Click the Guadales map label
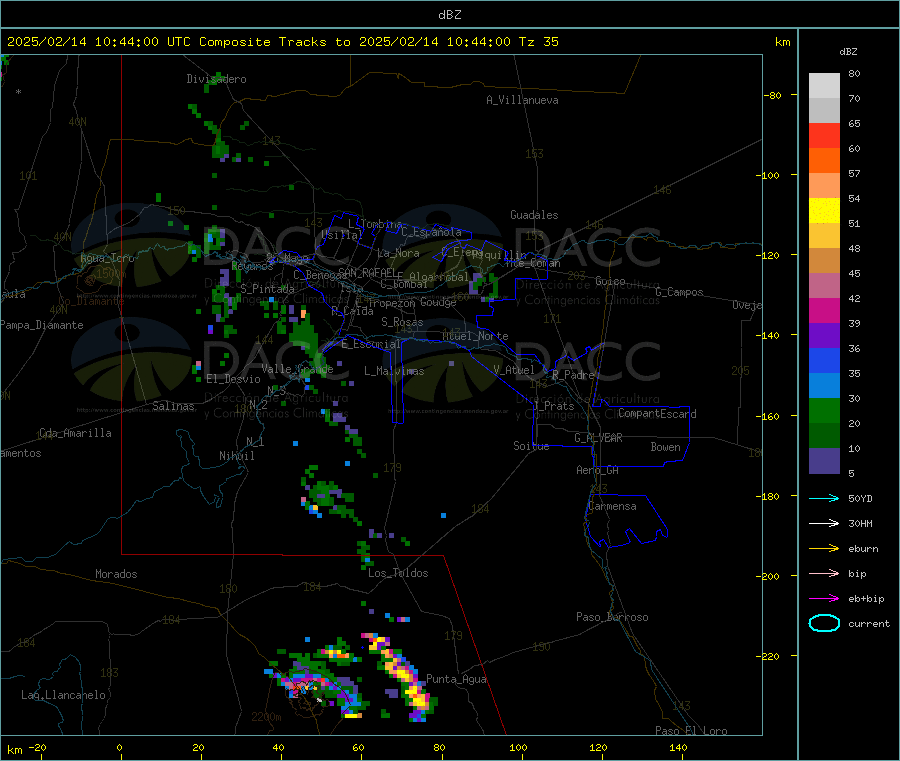The width and height of the screenshot is (900, 761). coord(534,215)
